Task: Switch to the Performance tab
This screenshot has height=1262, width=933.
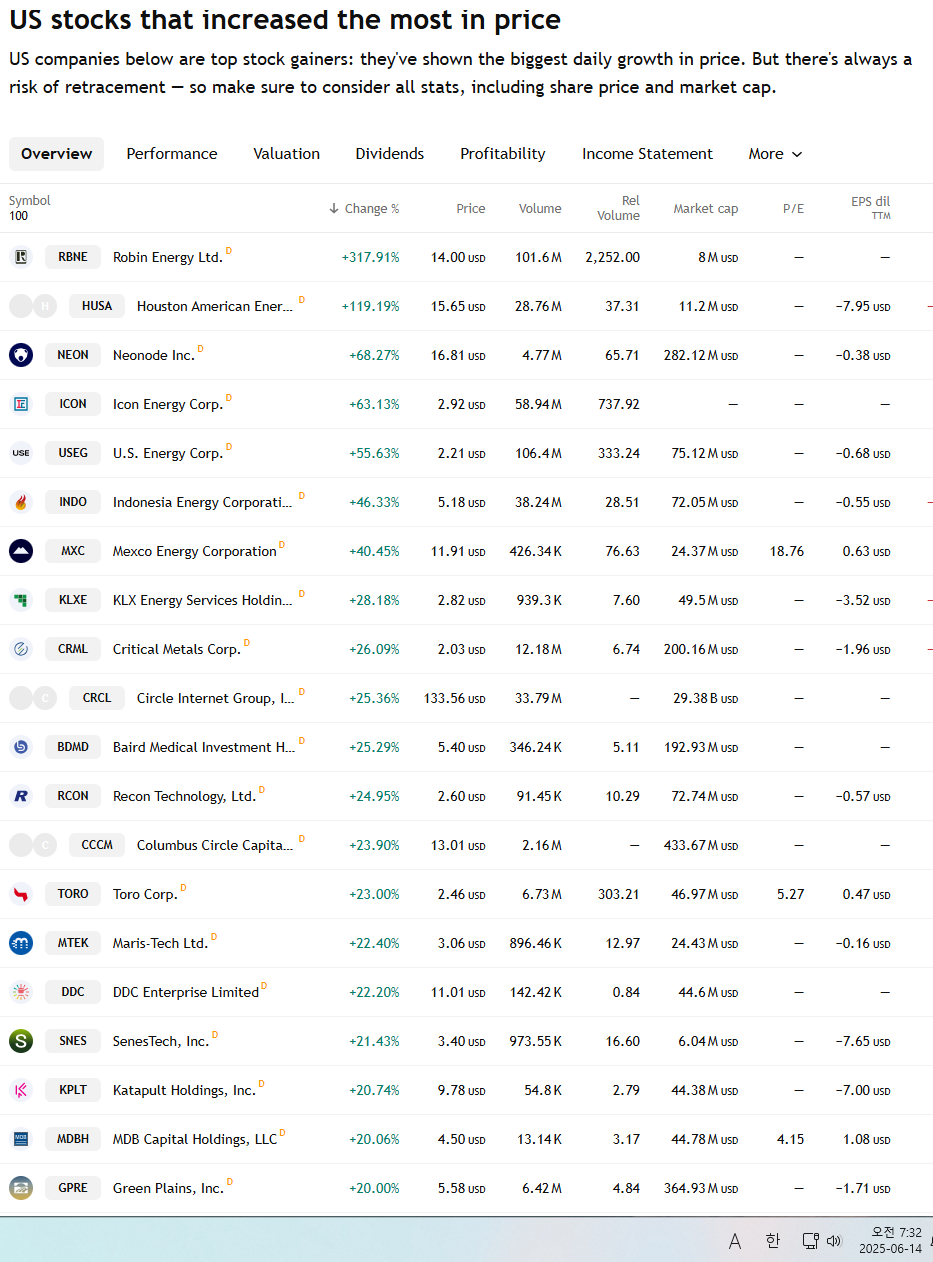Action: [x=172, y=154]
